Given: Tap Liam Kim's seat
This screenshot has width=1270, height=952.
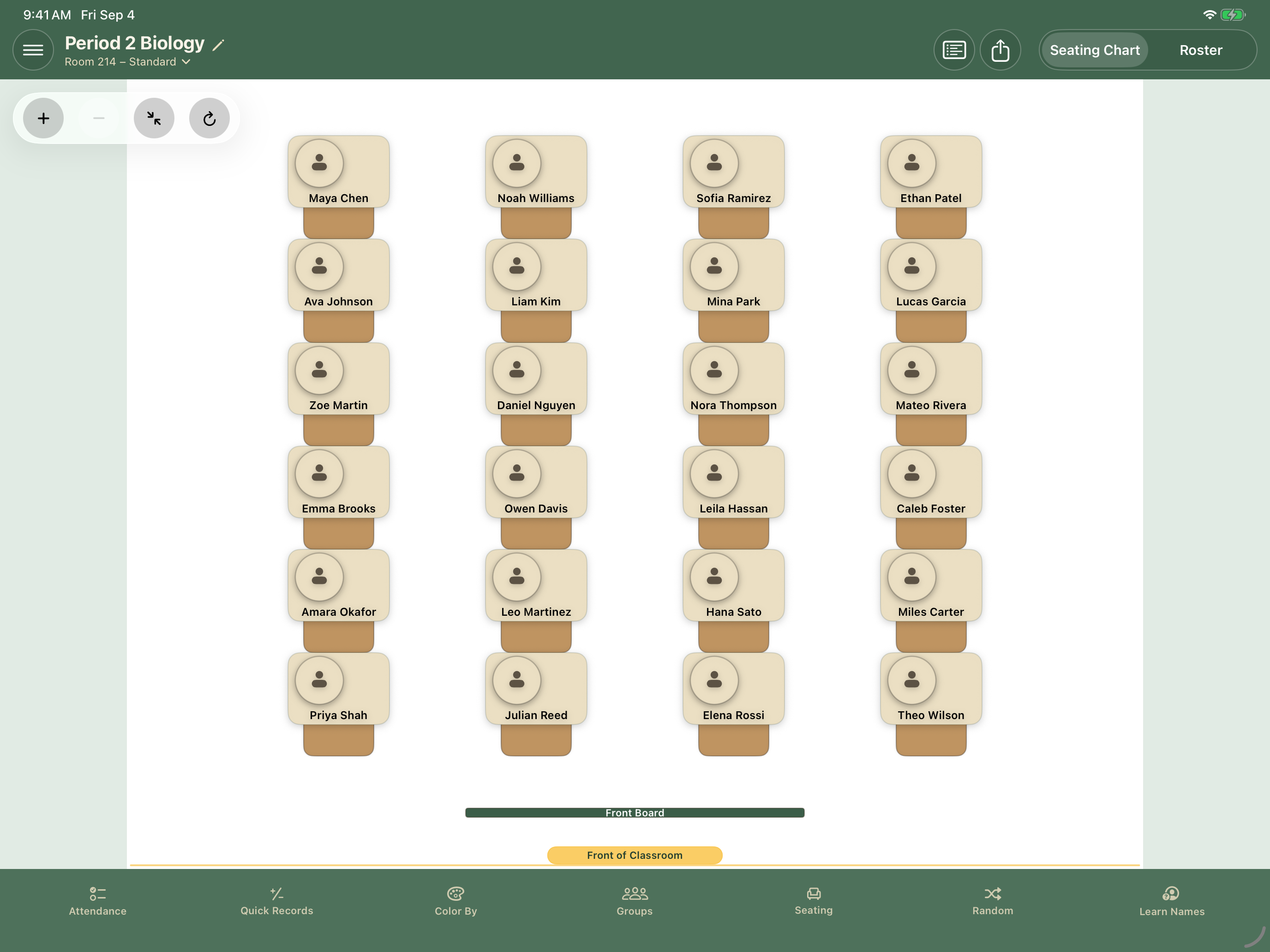Looking at the screenshot, I should pos(536,275).
